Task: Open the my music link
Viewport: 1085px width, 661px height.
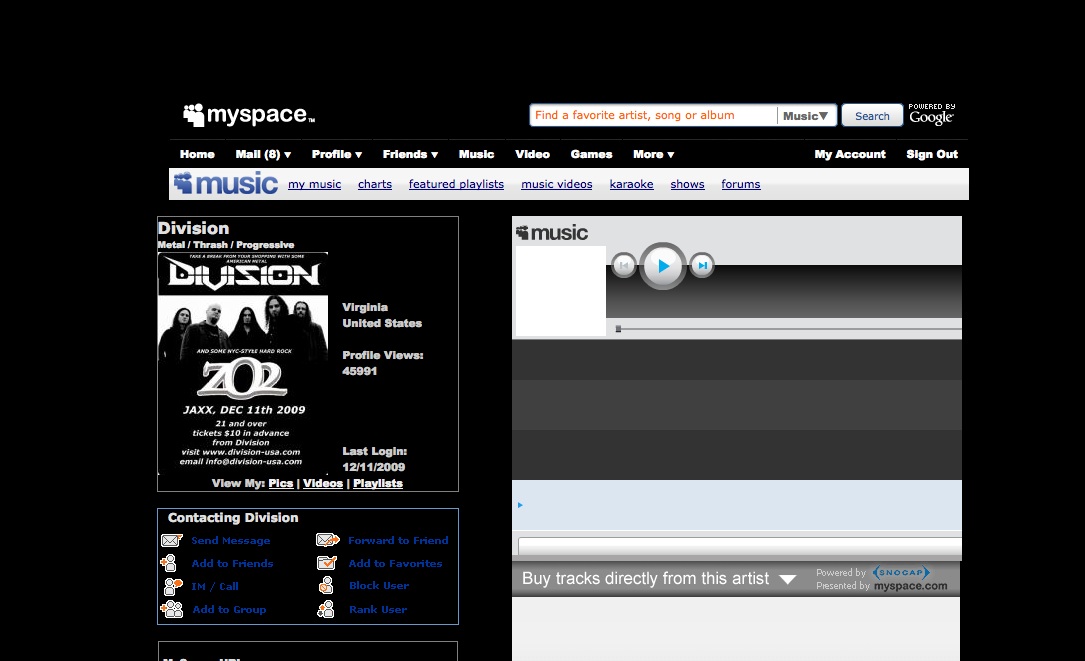Action: (314, 184)
